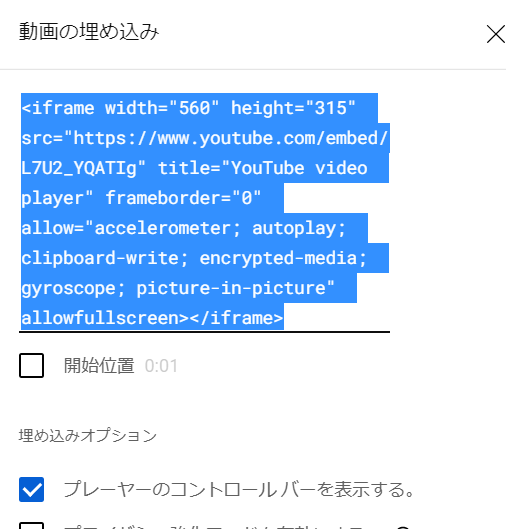506x529 pixels.
Task: Click height="315" in the embed code
Action: [x=293, y=108]
